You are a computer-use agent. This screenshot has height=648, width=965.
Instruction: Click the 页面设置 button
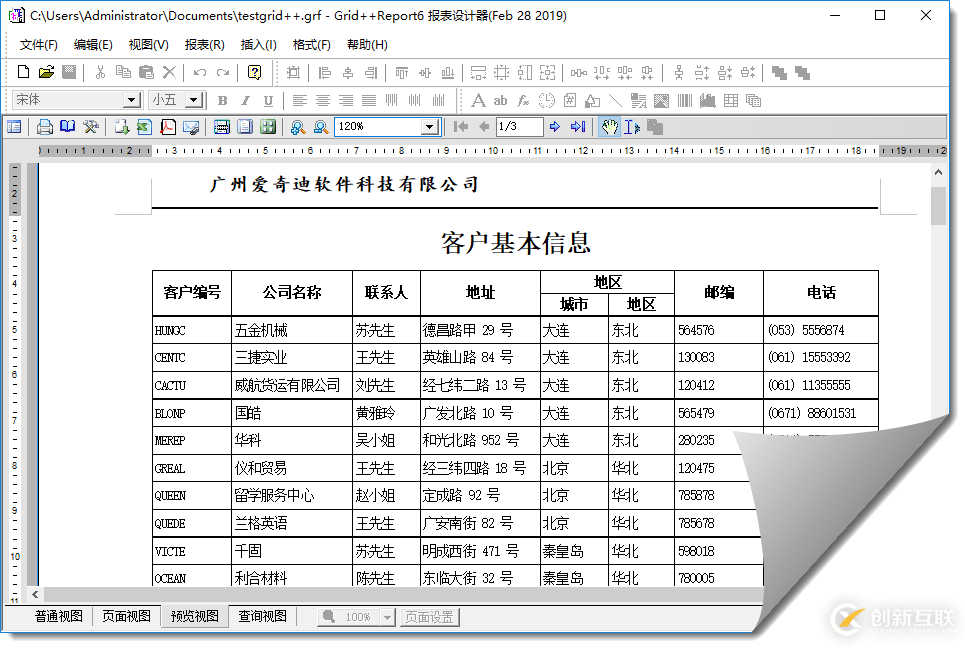[x=430, y=616]
